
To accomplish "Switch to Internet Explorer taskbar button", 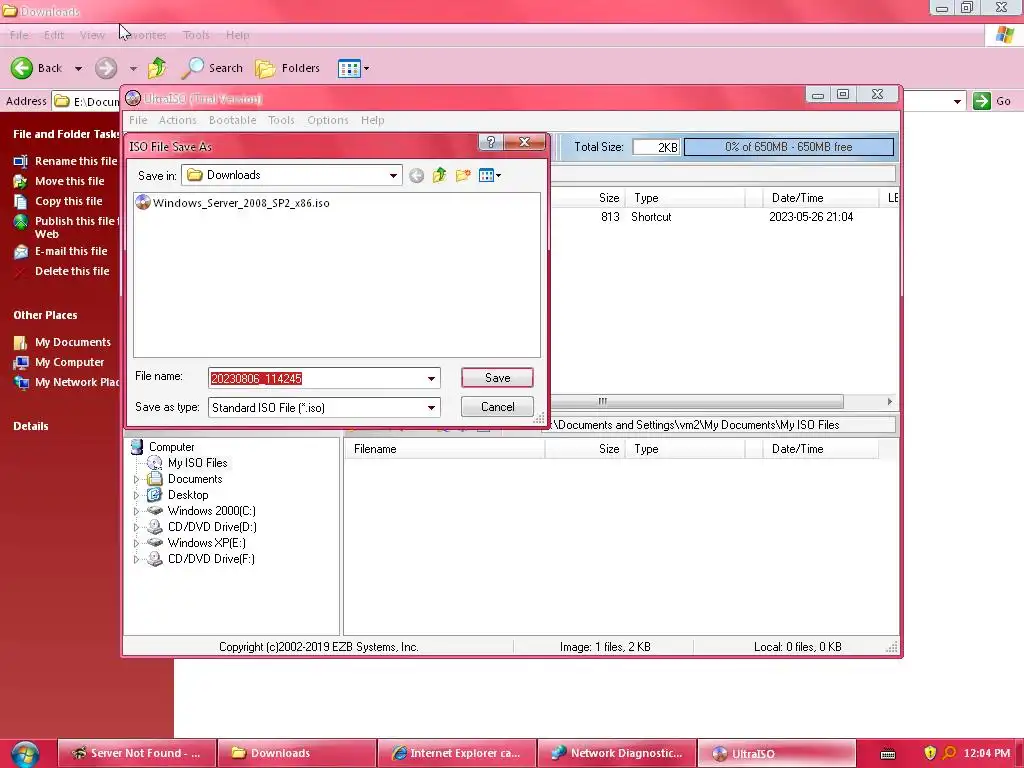I will 456,753.
